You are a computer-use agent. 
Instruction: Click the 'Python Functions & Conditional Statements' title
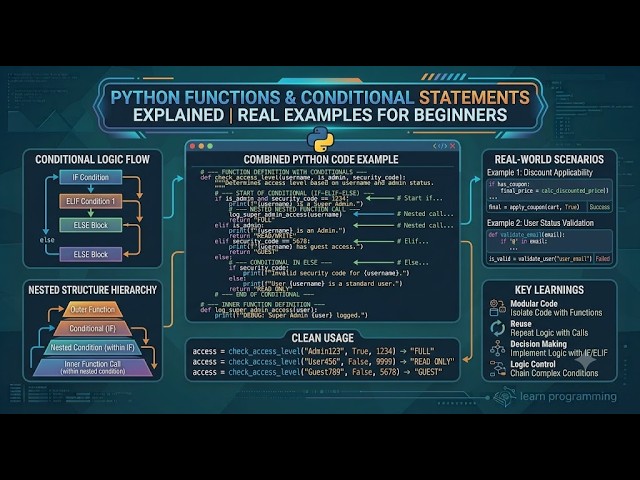click(320, 98)
